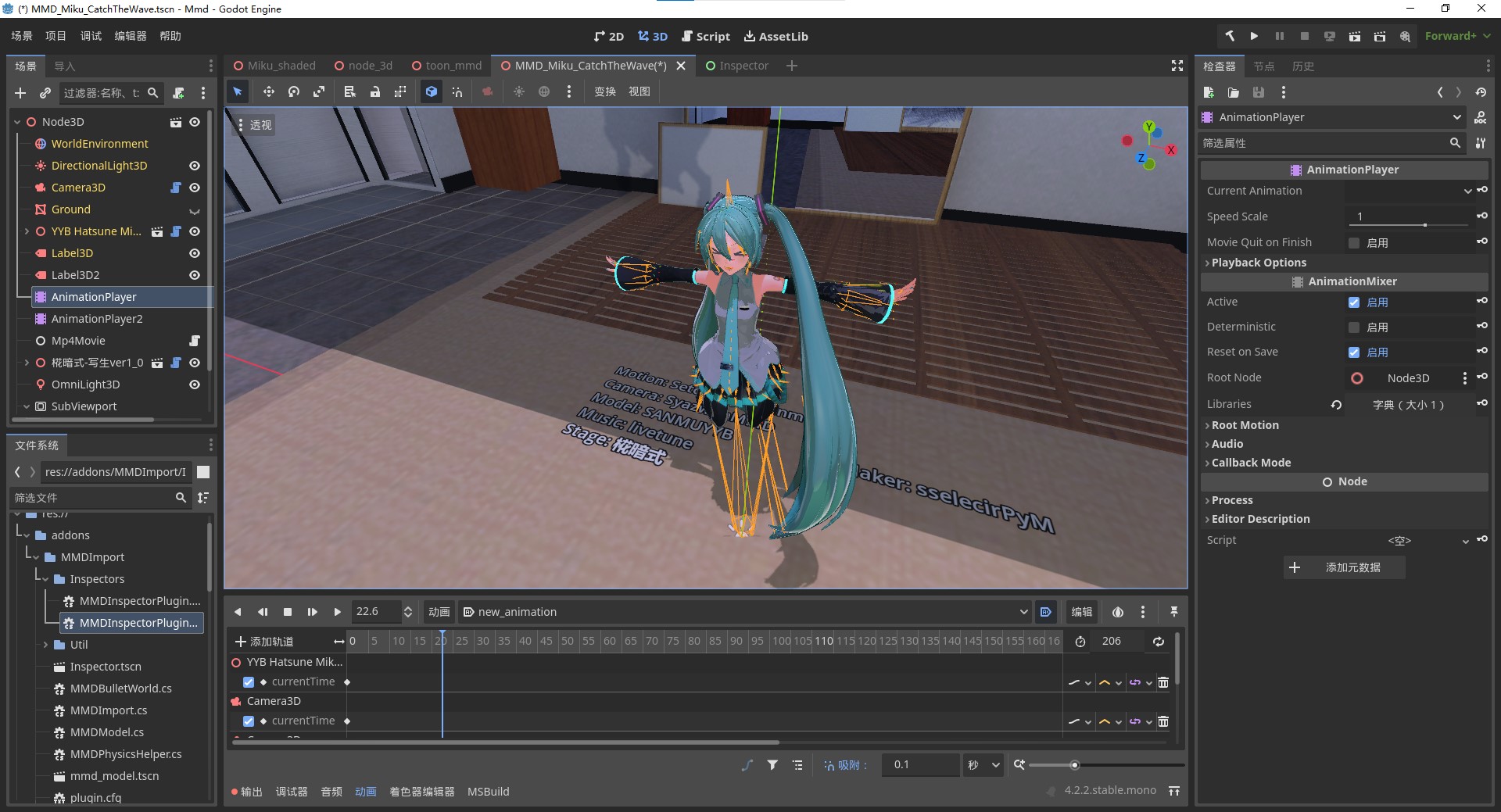The height and width of the screenshot is (812, 1501).
Task: Toggle distraction free mode expand icon
Action: (1177, 66)
